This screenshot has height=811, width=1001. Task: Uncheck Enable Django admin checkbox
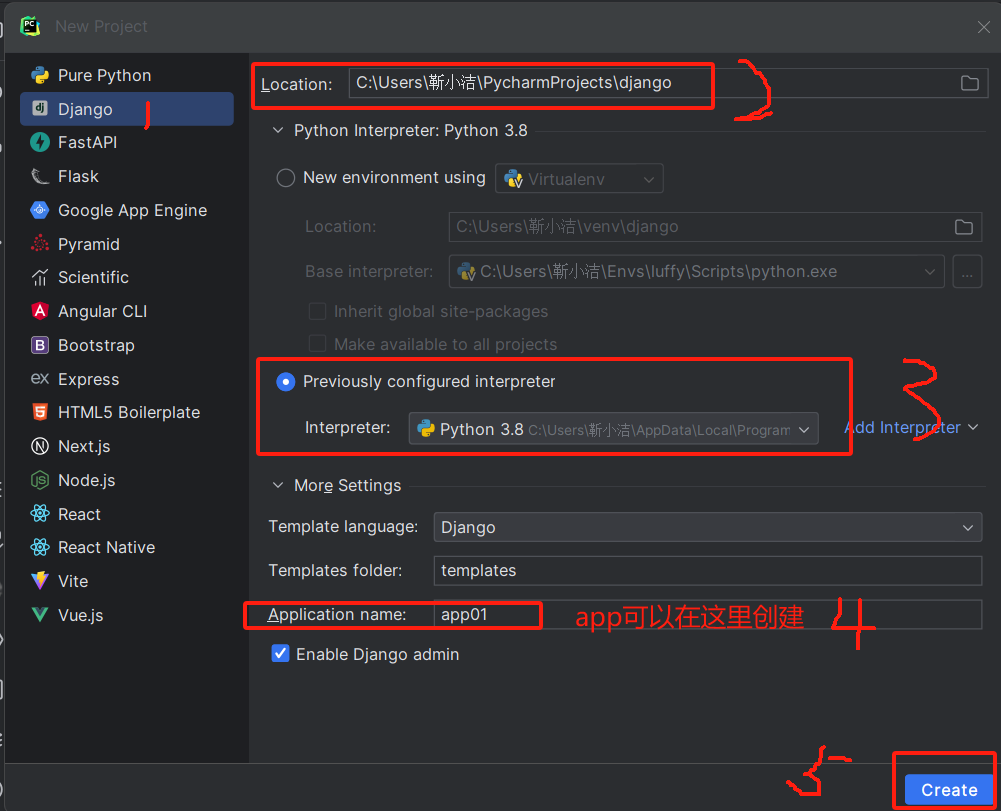click(280, 654)
